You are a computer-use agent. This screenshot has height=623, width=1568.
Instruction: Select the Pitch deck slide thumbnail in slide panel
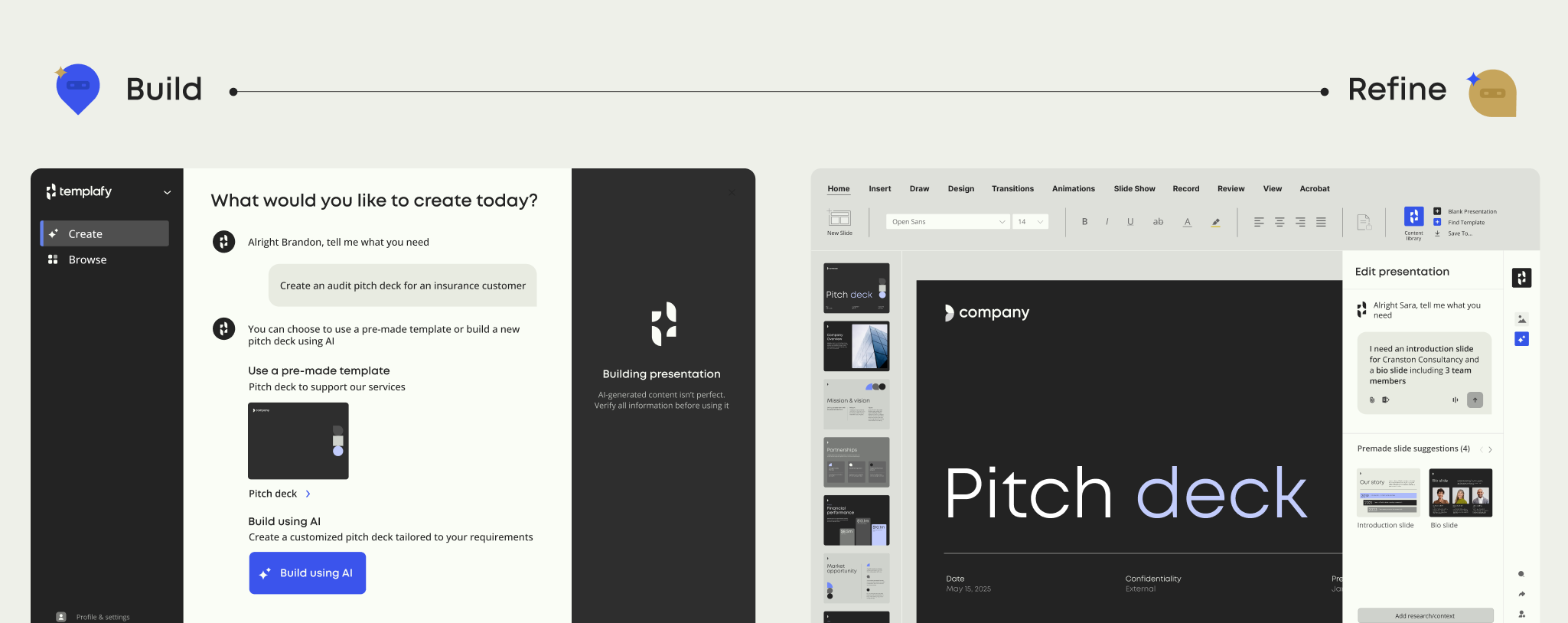pyautogui.click(x=856, y=288)
